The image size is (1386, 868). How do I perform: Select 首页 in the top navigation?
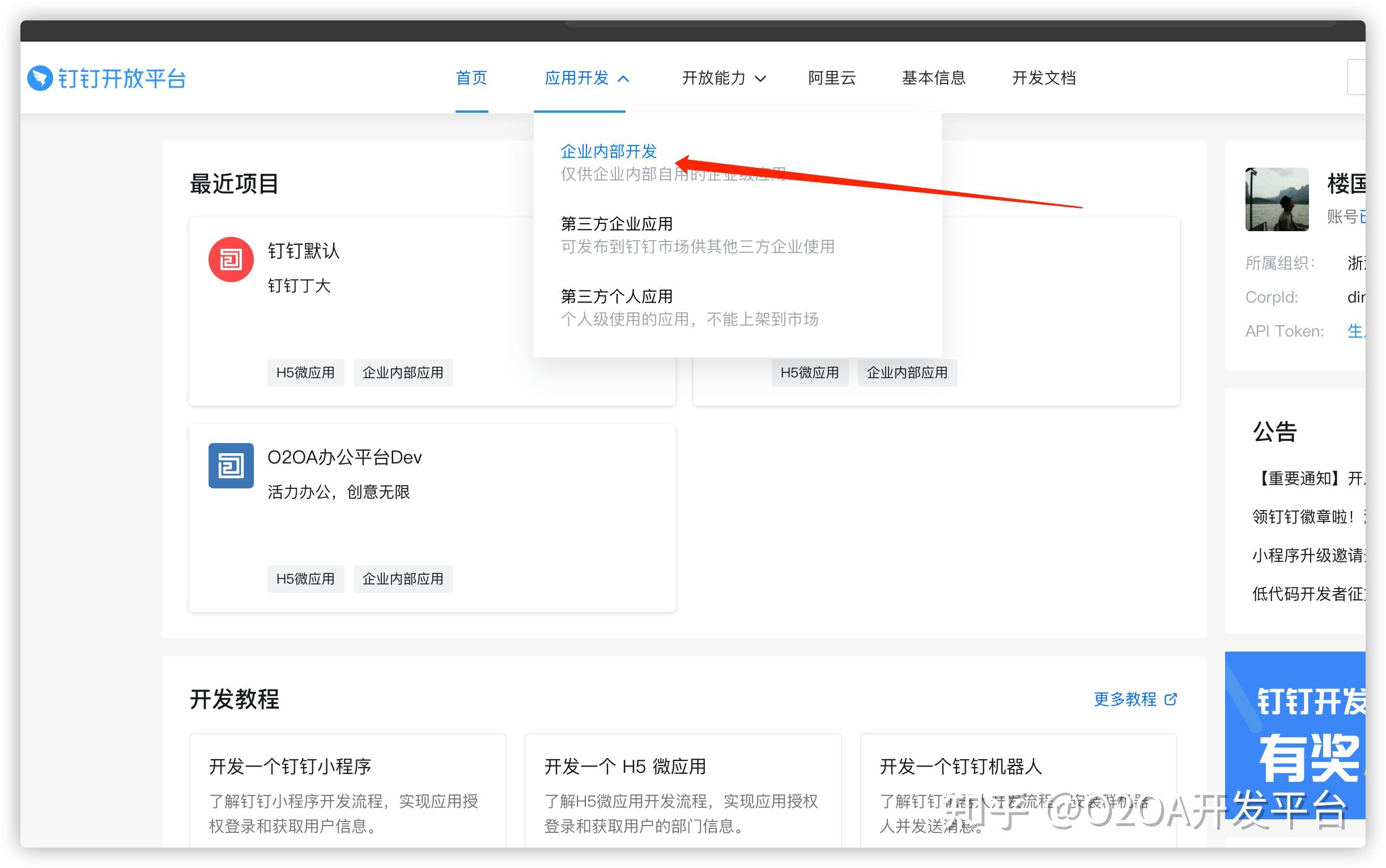[x=471, y=78]
